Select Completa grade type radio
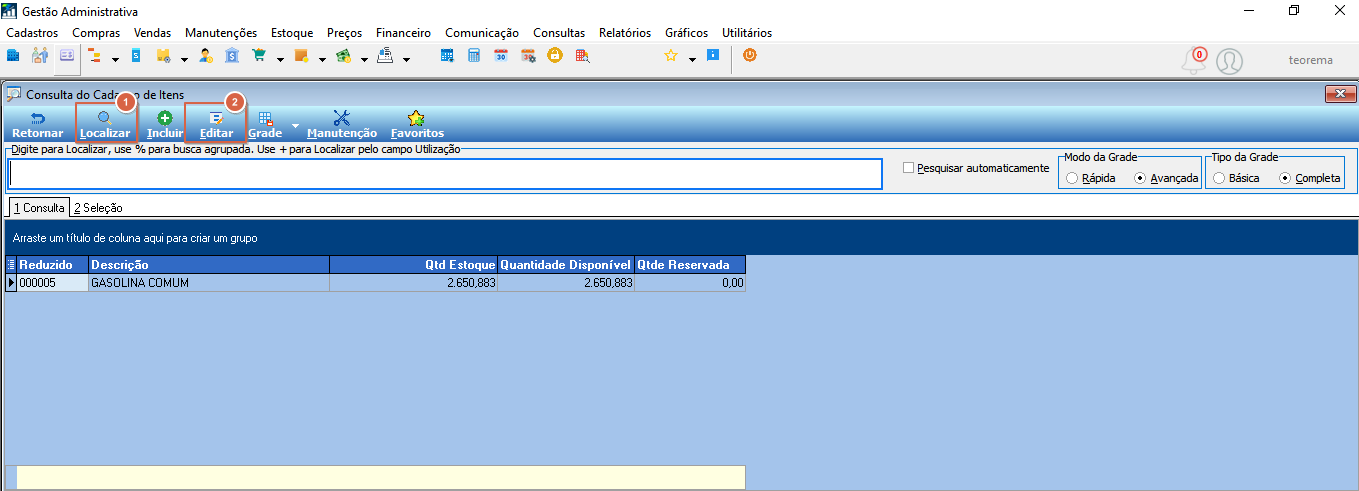The height and width of the screenshot is (491, 1359). (x=1285, y=178)
